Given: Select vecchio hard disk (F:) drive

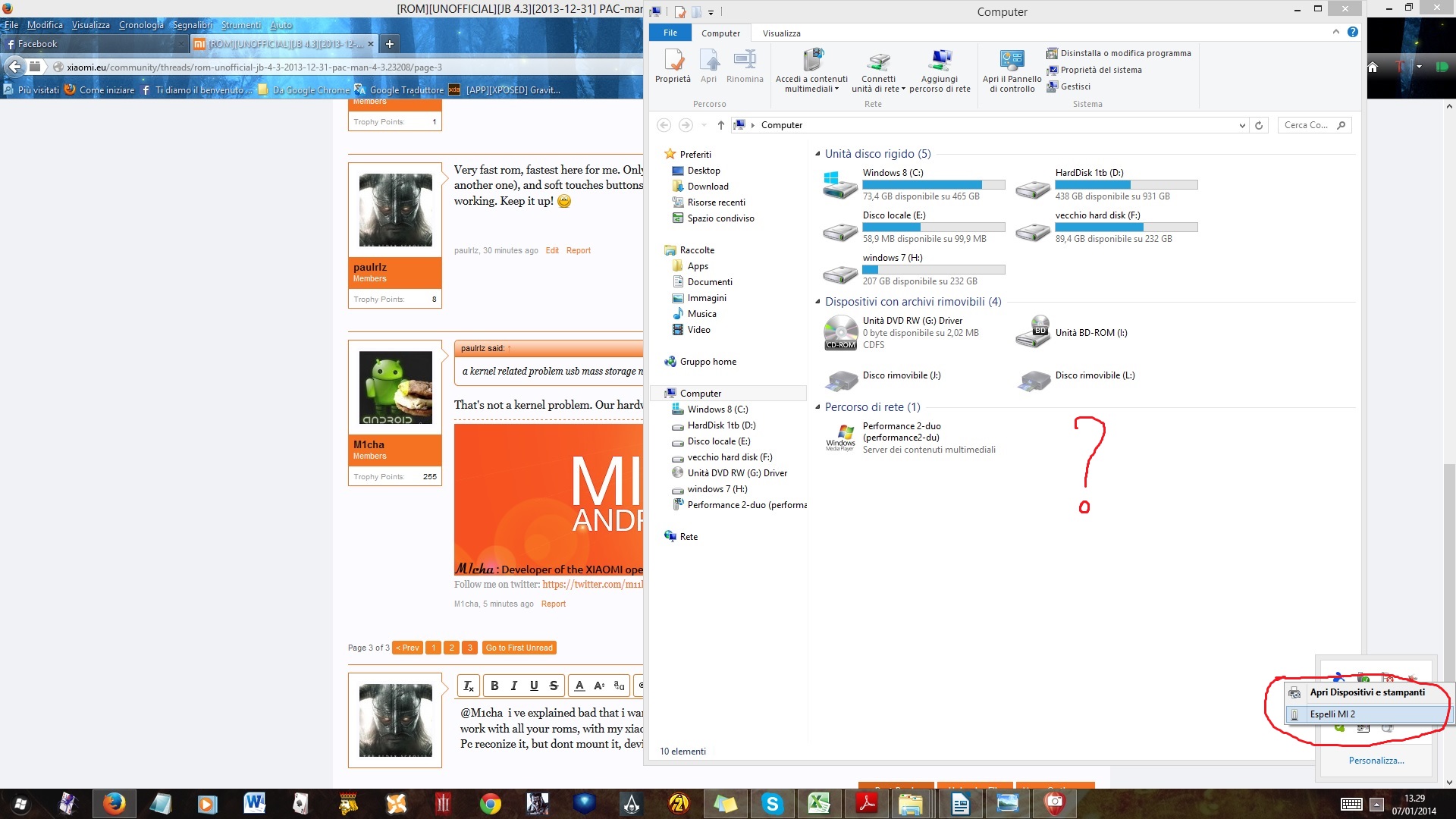Looking at the screenshot, I should [1108, 227].
